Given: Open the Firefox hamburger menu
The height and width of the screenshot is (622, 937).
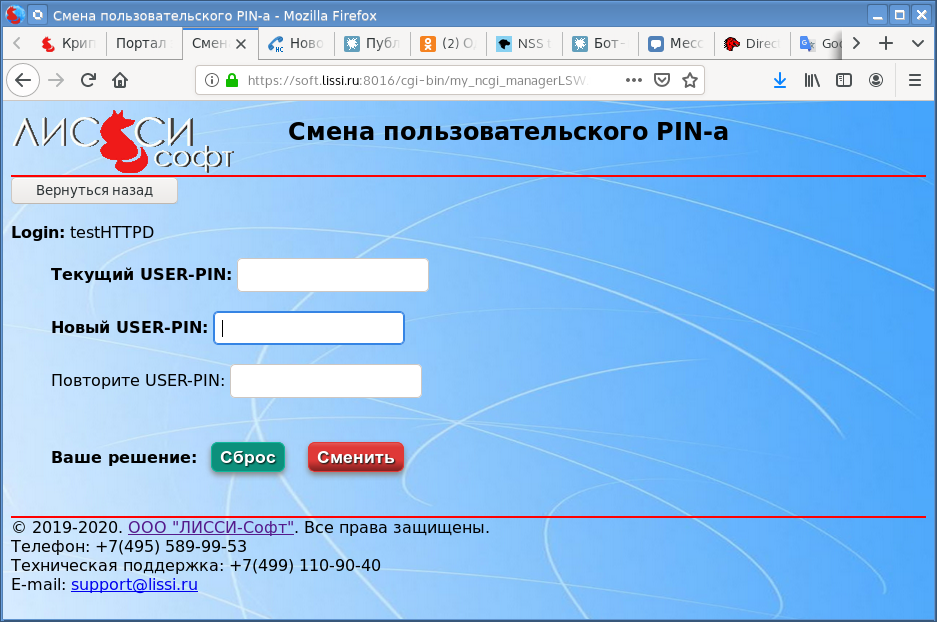Looking at the screenshot, I should point(914,80).
